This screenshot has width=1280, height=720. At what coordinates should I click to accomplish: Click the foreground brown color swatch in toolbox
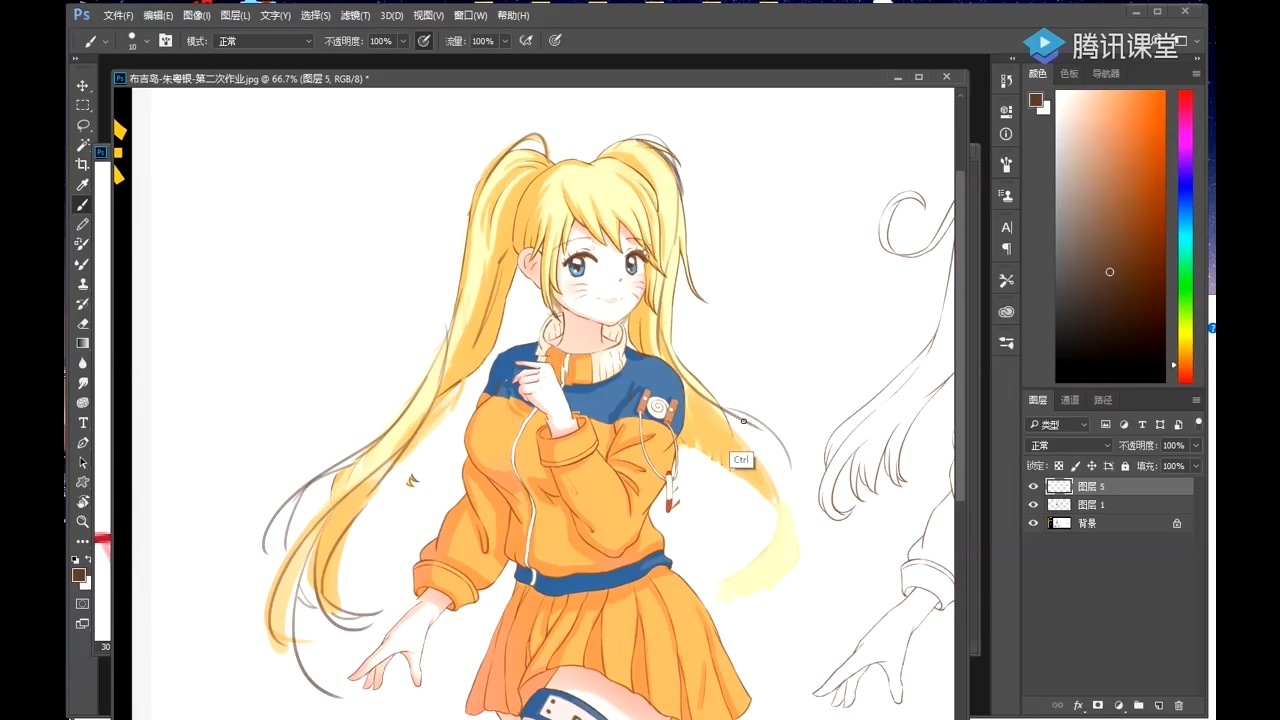(78, 575)
